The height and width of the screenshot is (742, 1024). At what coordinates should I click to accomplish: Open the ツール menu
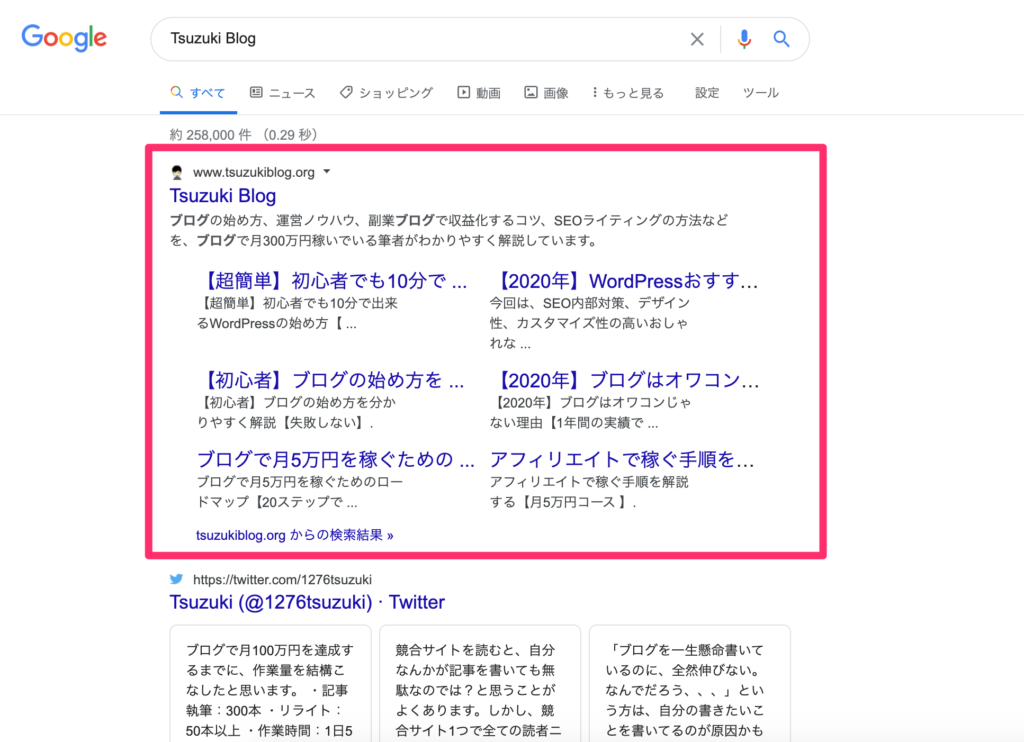click(761, 93)
